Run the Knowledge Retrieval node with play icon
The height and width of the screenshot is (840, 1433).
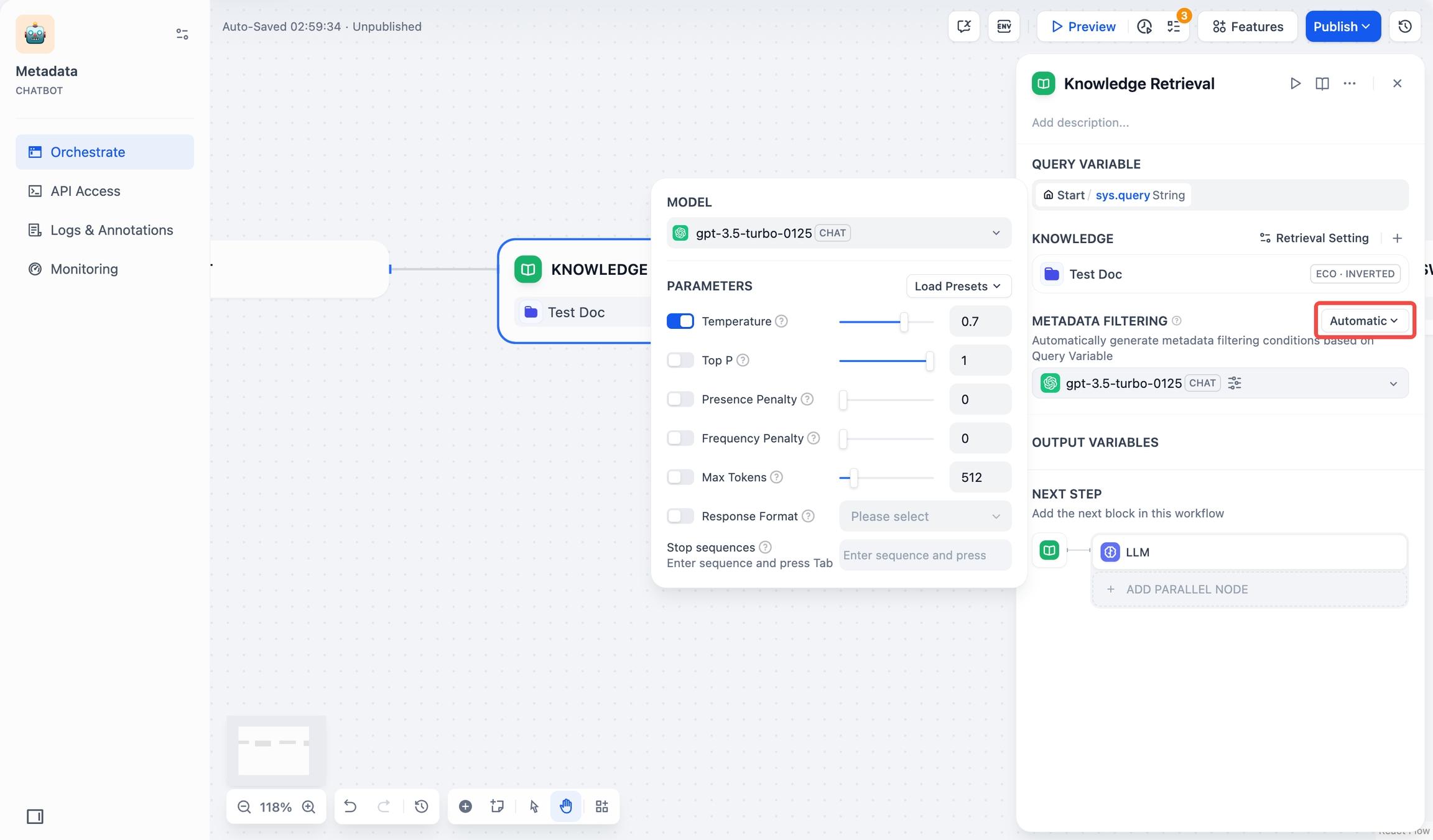coord(1295,83)
